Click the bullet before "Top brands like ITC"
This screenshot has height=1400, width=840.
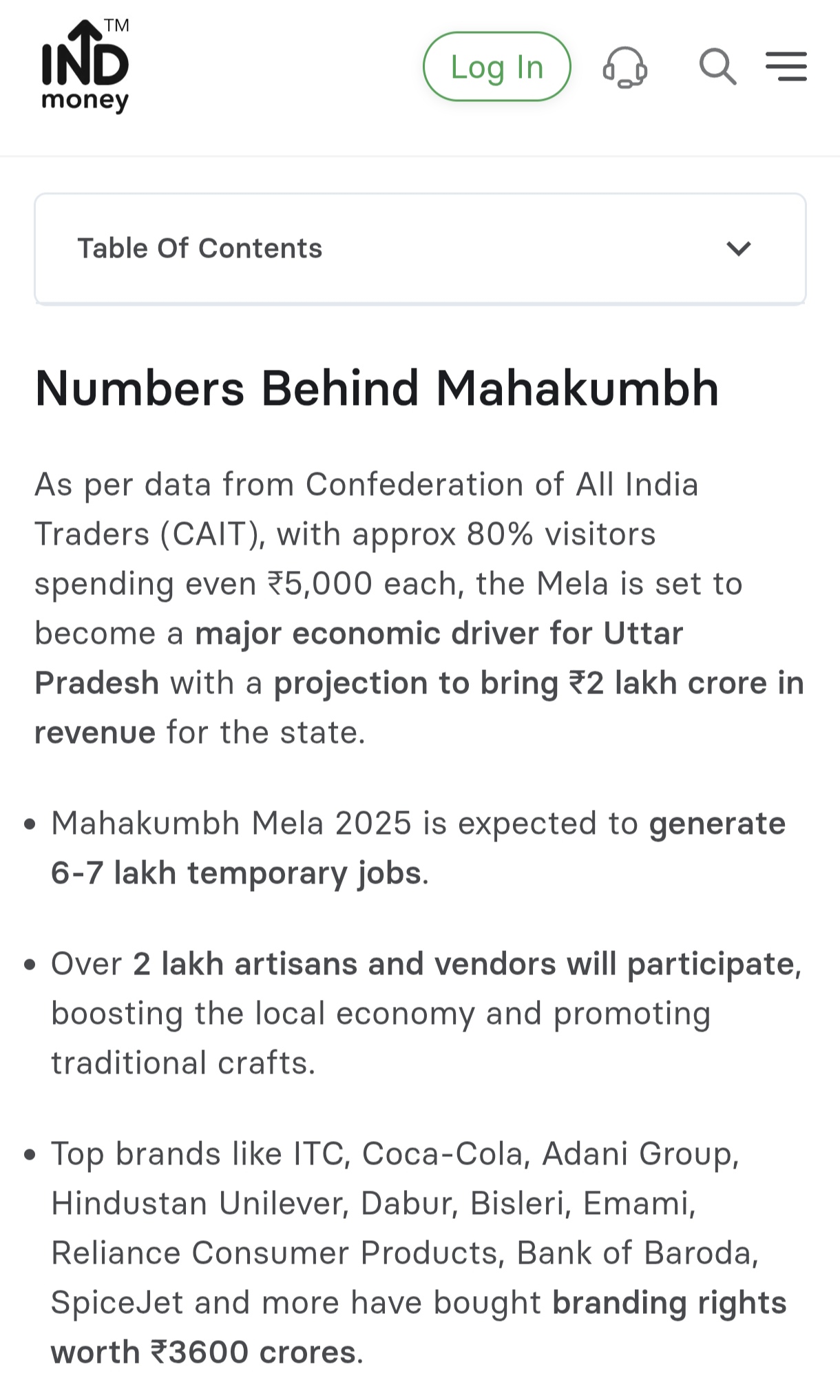(x=30, y=1155)
